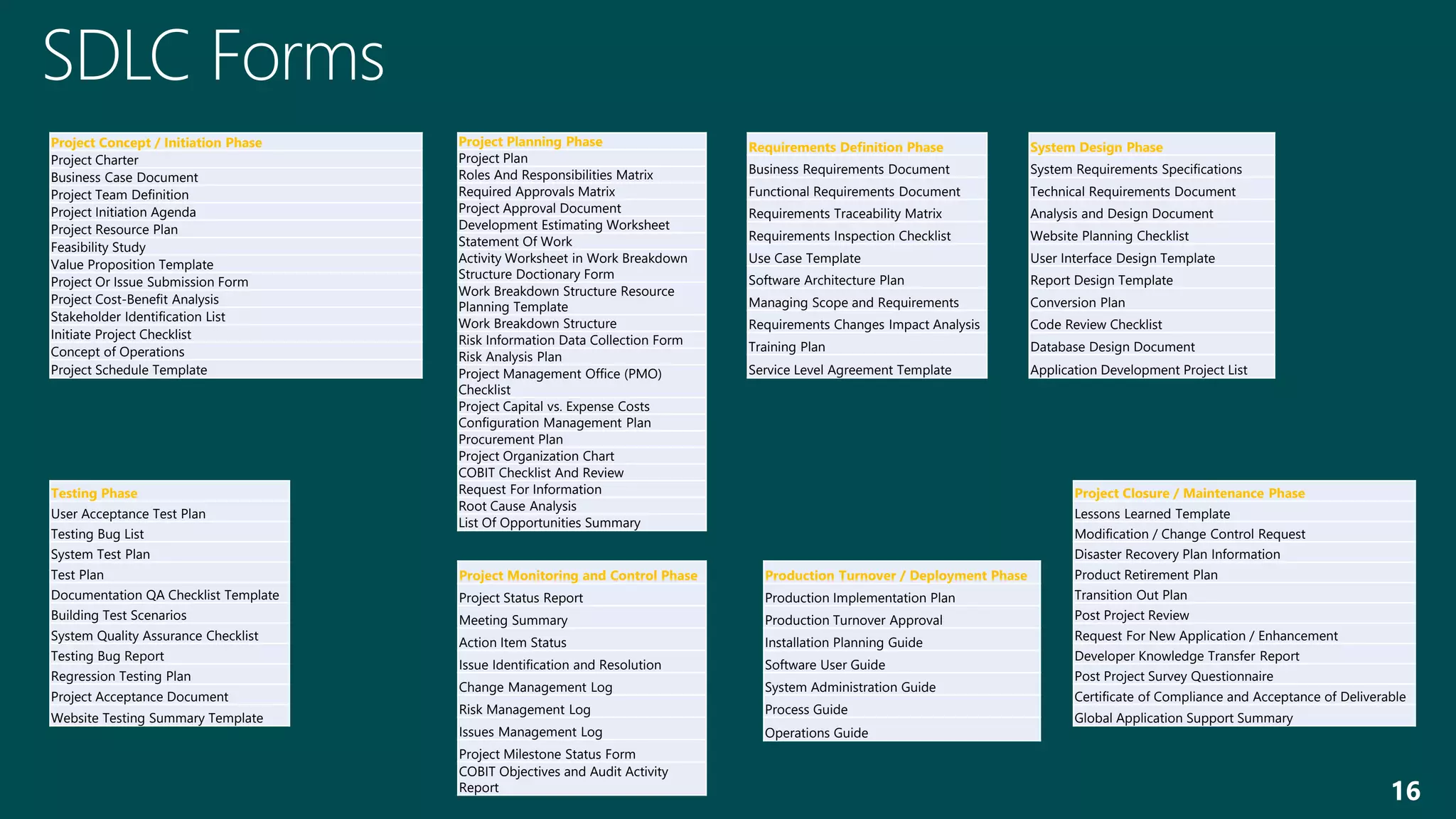The width and height of the screenshot is (1456, 819).
Task: Click the Service Level Agreement Template entry
Action: (850, 370)
